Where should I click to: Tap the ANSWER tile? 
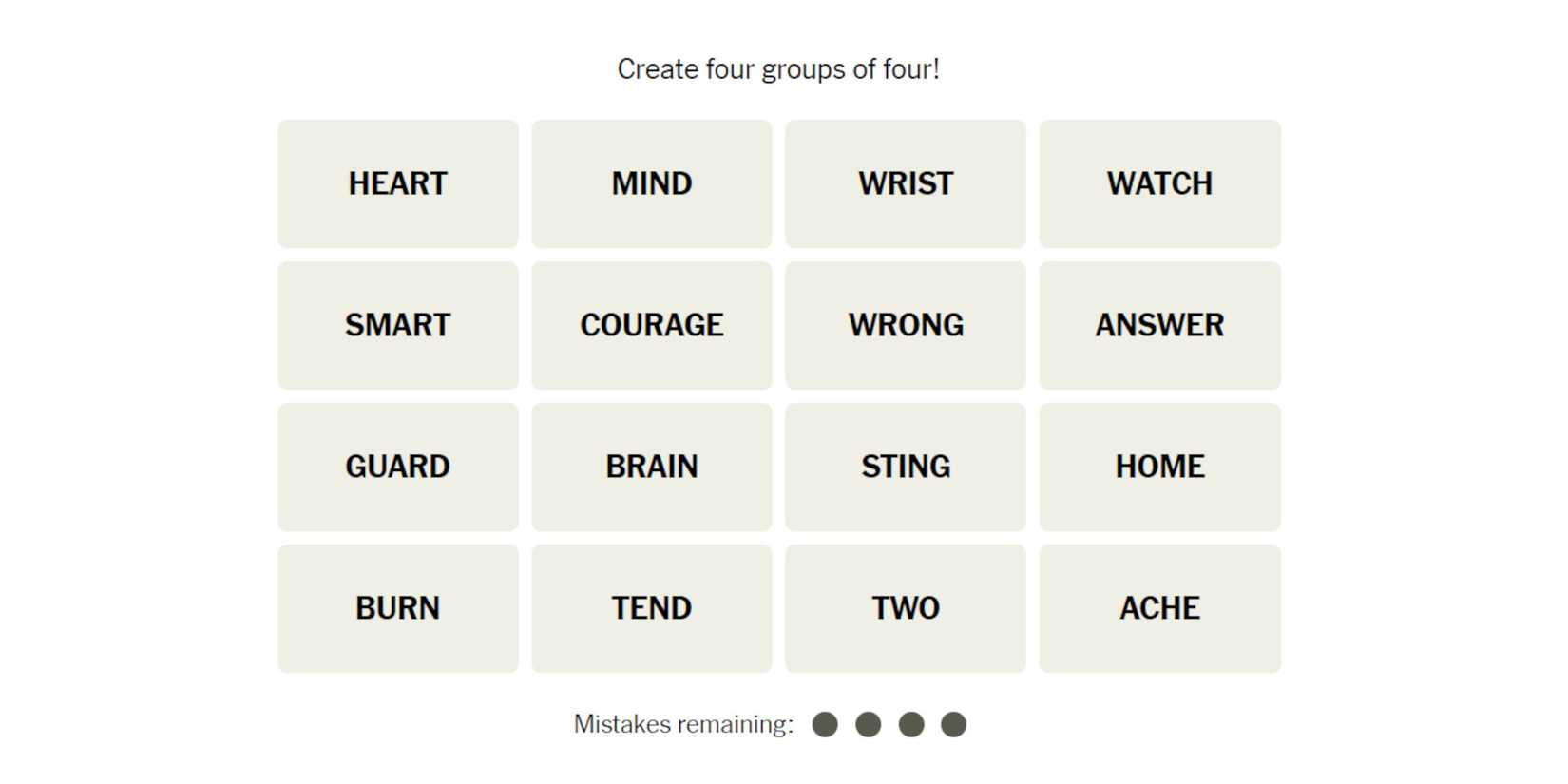pyautogui.click(x=1159, y=325)
